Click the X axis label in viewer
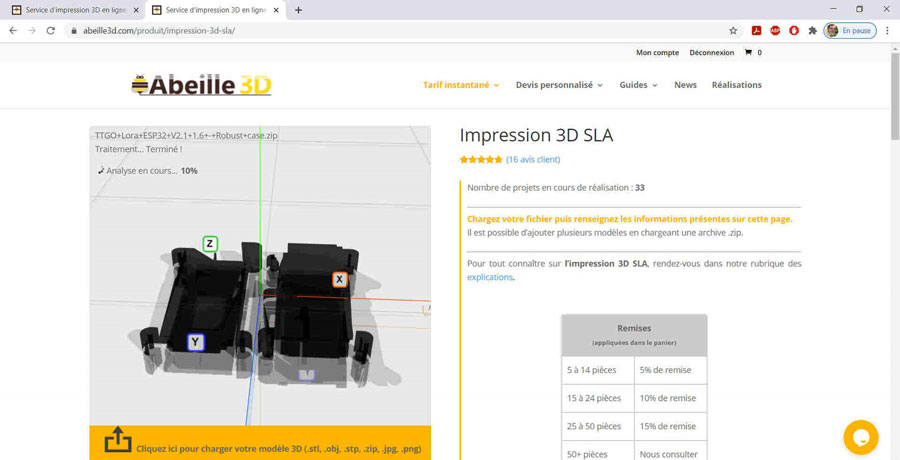This screenshot has width=900, height=460. pos(340,280)
